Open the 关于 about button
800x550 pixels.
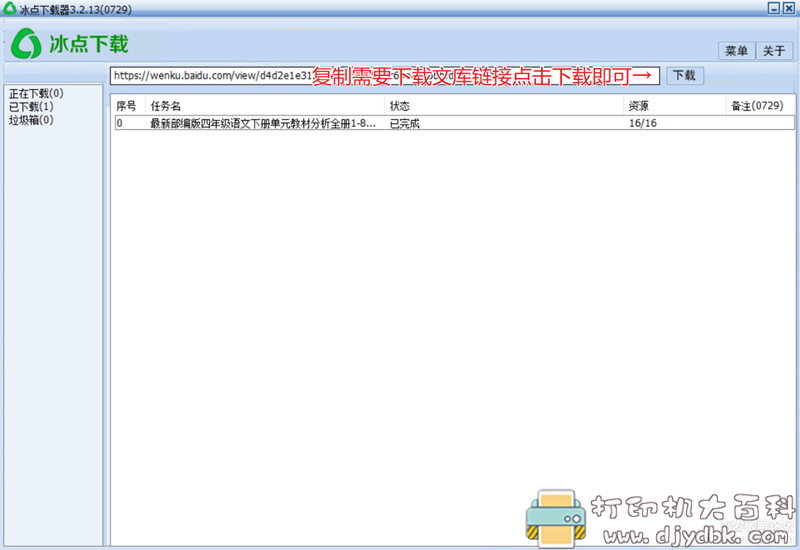[774, 51]
